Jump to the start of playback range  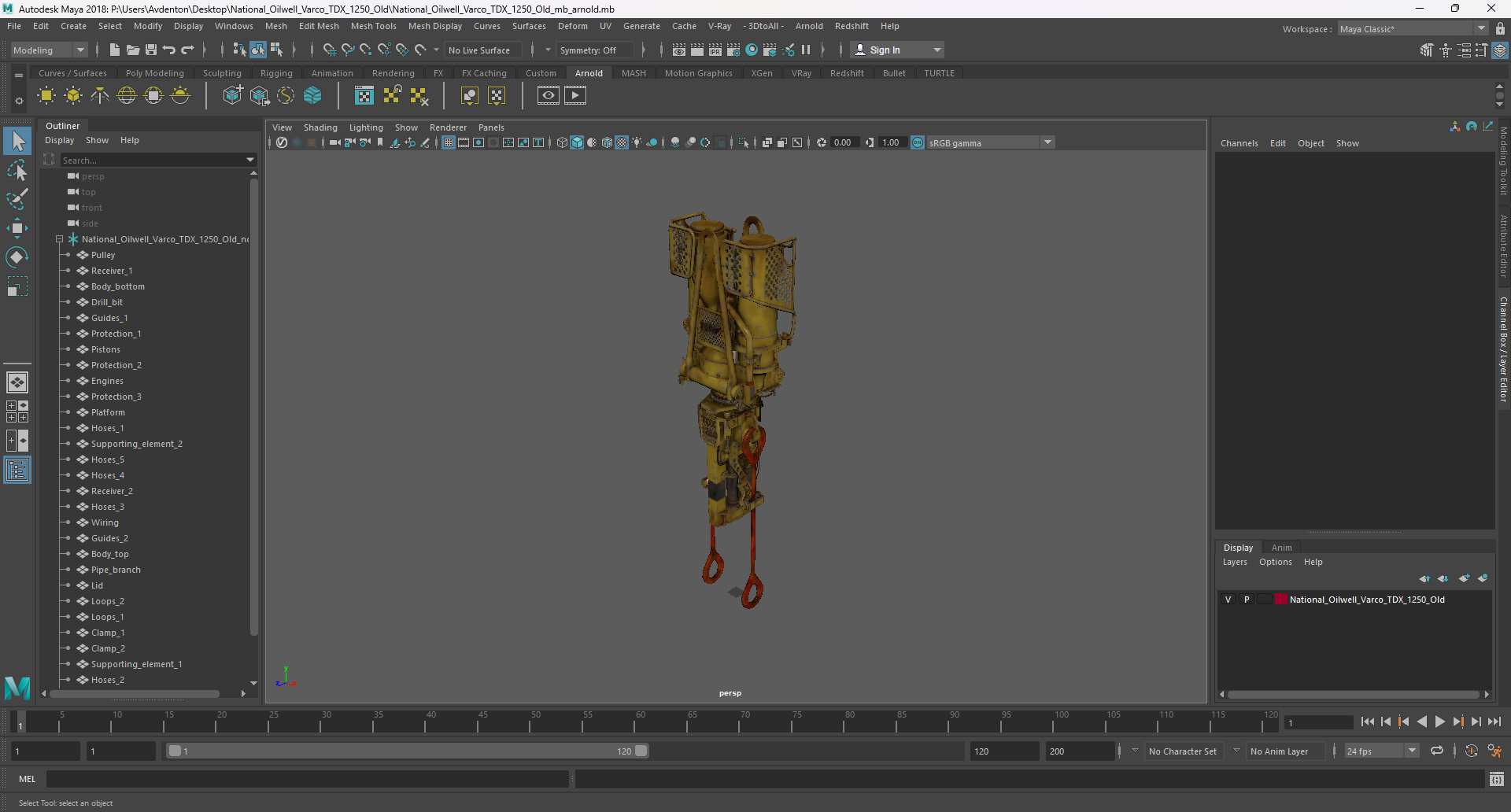click(x=1367, y=722)
